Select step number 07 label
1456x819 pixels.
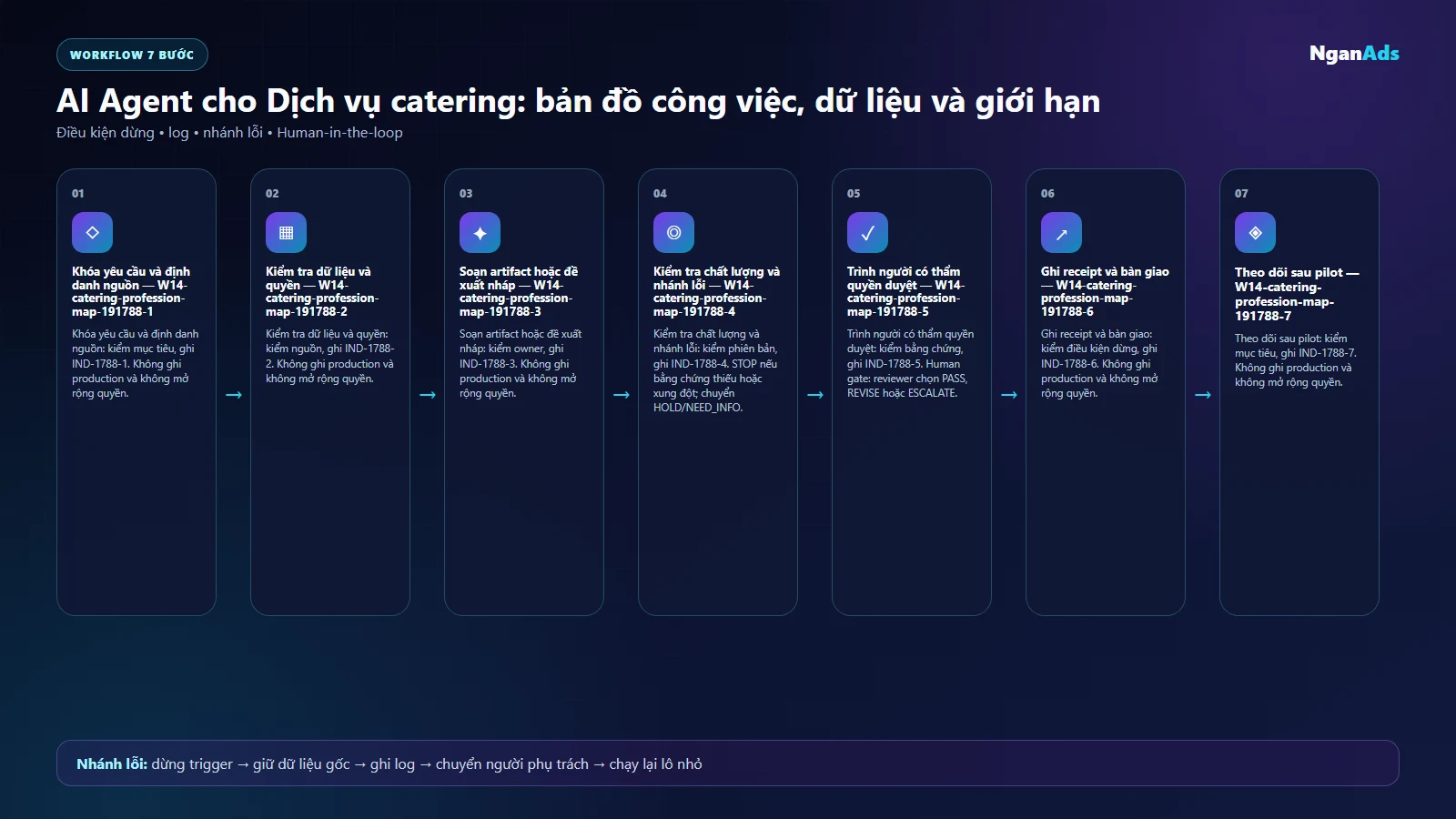[1241, 194]
